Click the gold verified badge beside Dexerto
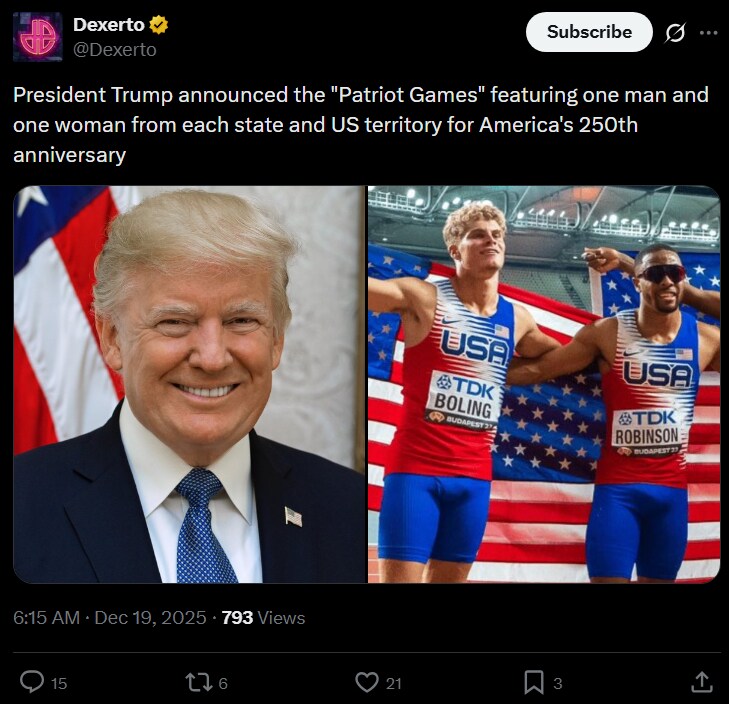Screen dimensions: 729x704 pyautogui.click(x=158, y=25)
